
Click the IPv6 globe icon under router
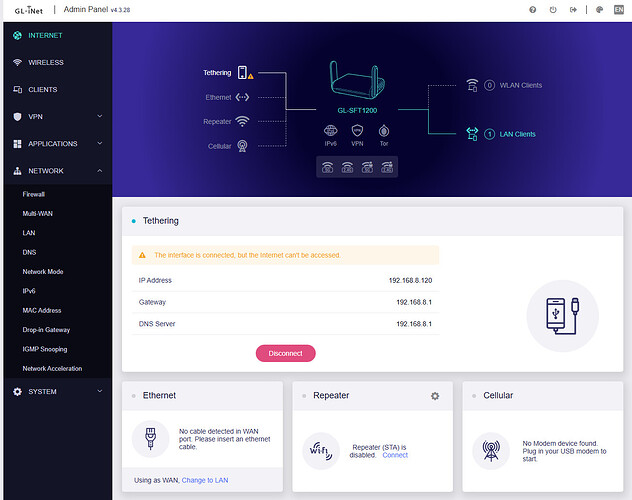pos(331,131)
